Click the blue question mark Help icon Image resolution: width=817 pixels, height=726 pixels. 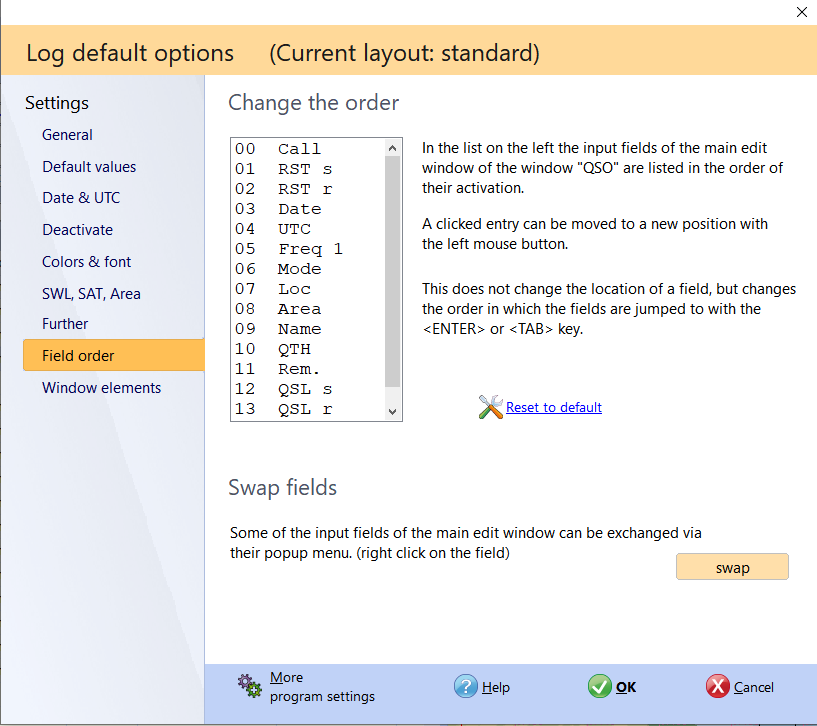[465, 686]
